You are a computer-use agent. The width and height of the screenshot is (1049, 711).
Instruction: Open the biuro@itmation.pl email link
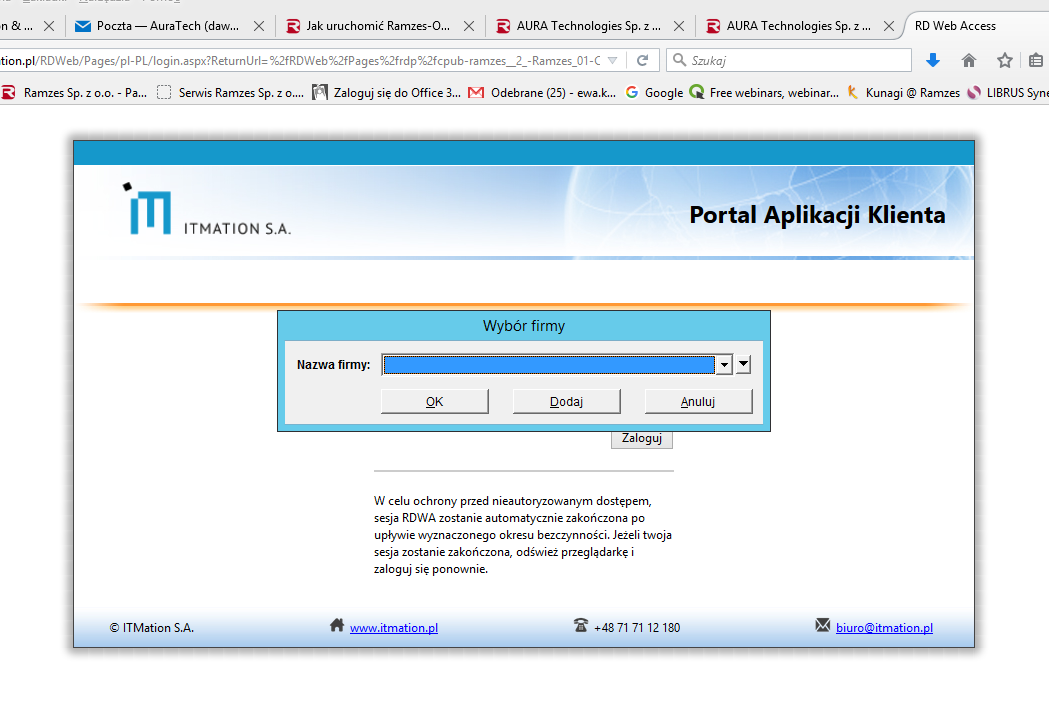click(x=884, y=627)
